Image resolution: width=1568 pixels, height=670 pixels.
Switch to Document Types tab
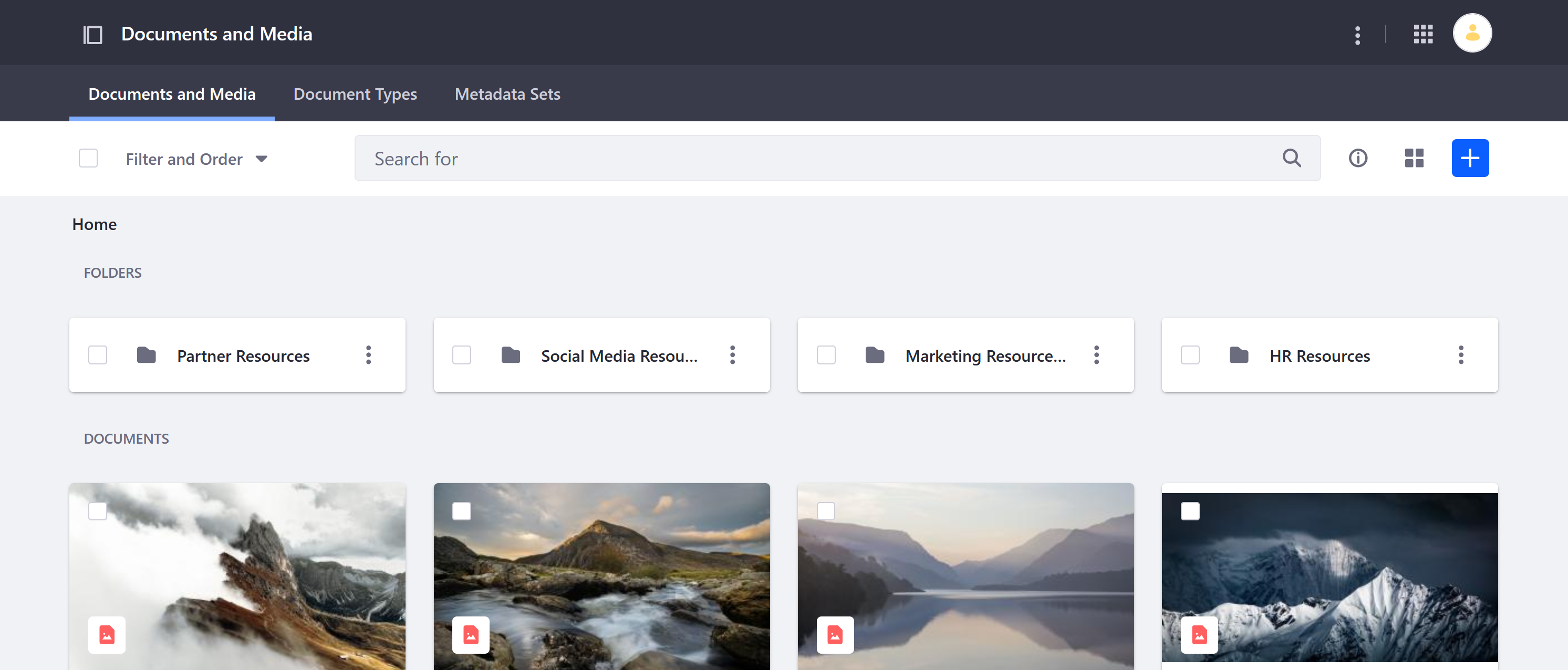tap(356, 93)
